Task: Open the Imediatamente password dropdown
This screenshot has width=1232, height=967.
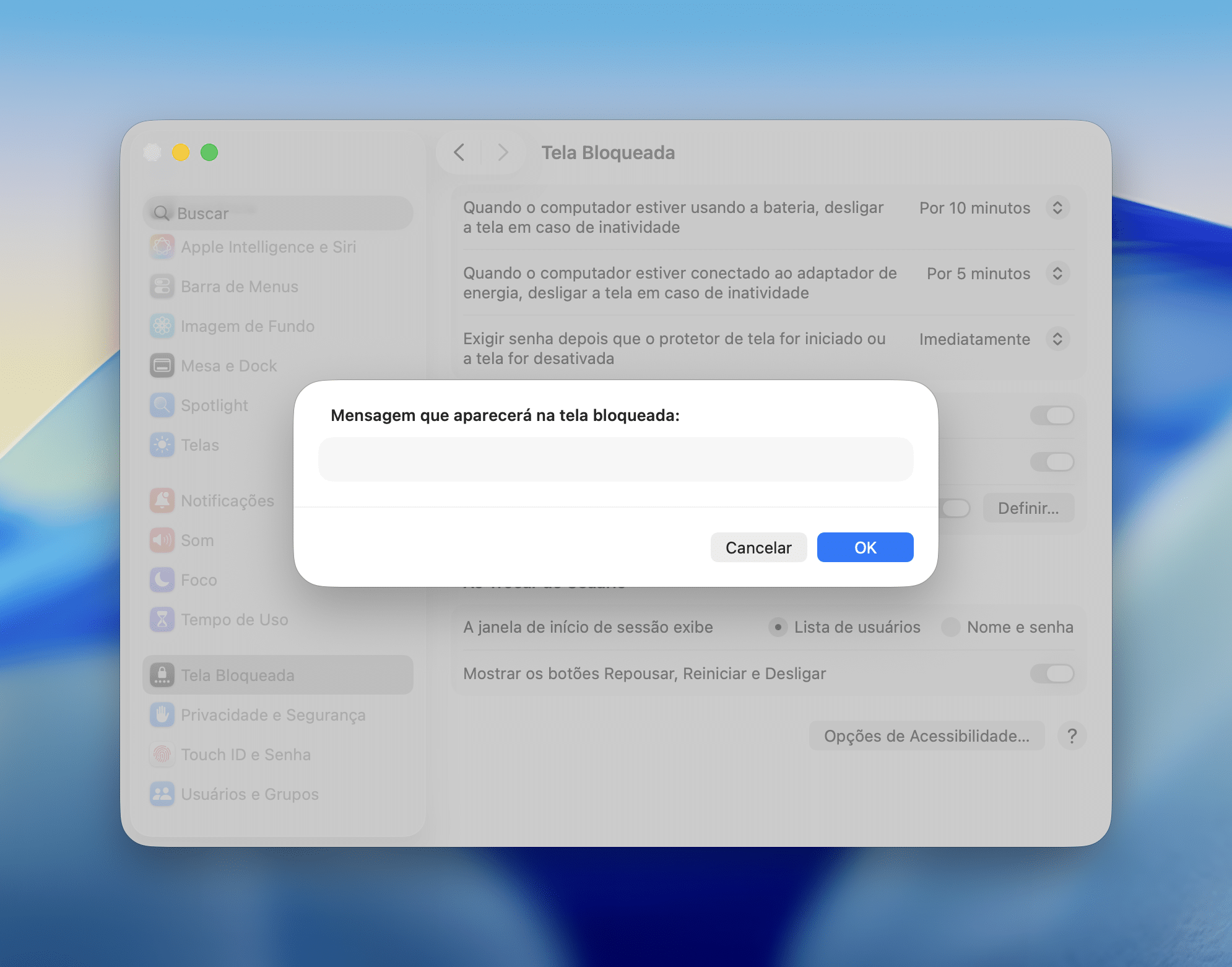Action: (x=1057, y=339)
